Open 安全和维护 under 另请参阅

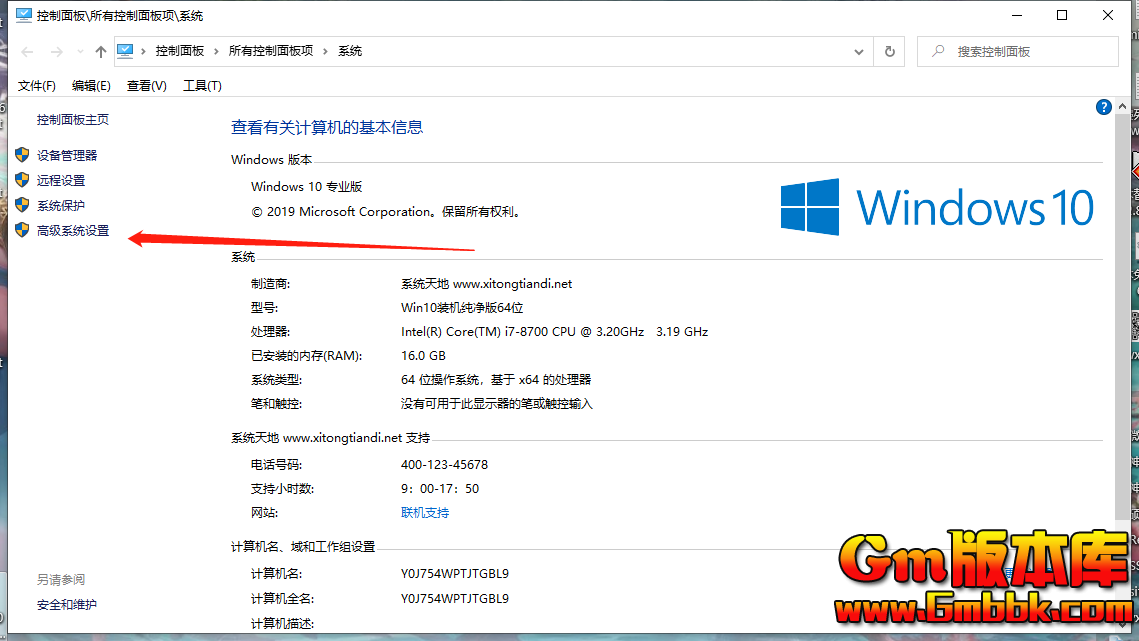click(67, 604)
